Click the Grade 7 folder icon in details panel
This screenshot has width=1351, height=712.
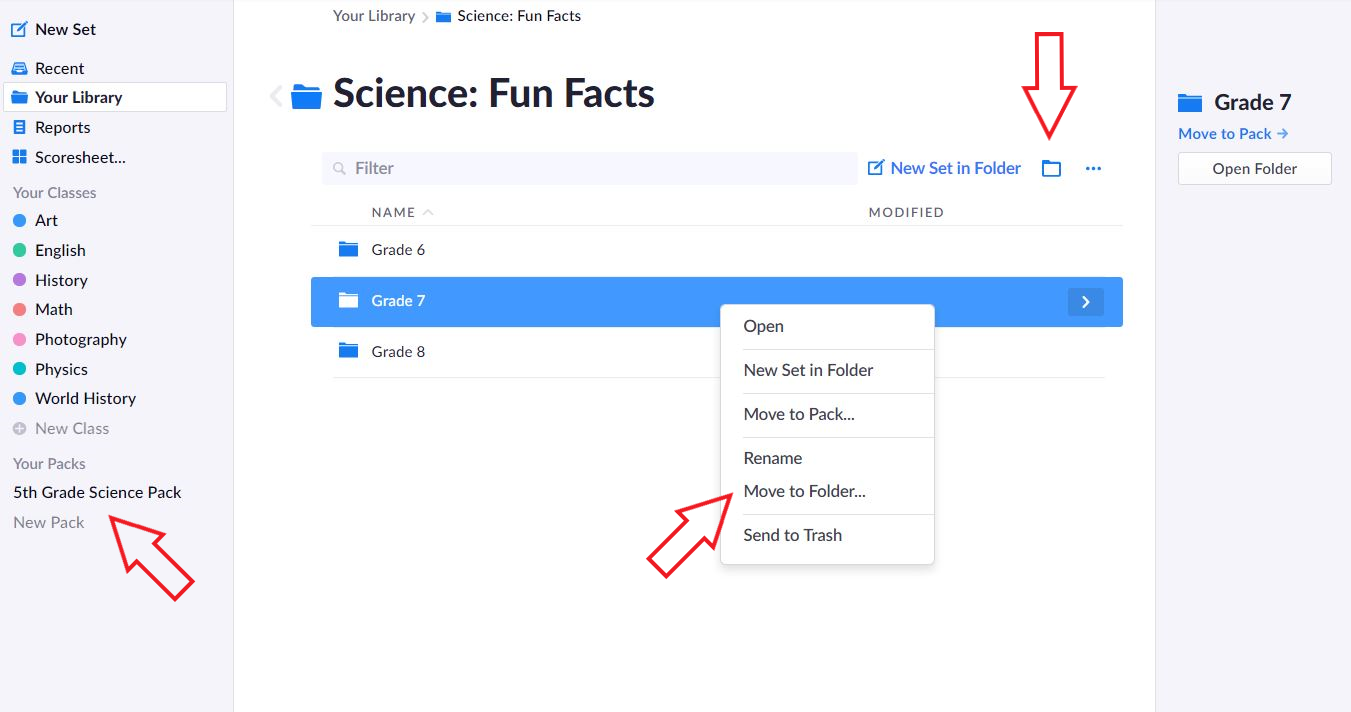click(1189, 102)
